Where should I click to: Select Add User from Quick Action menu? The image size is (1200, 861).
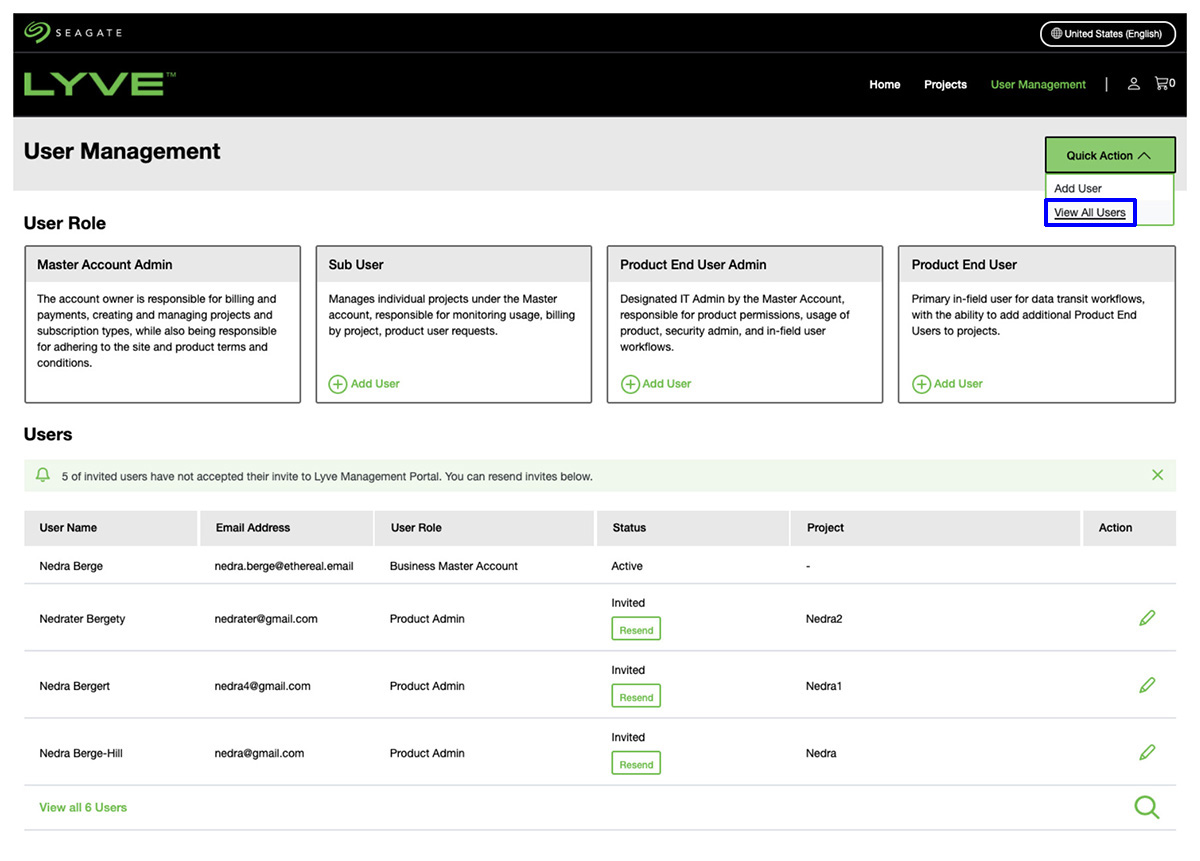1078,188
